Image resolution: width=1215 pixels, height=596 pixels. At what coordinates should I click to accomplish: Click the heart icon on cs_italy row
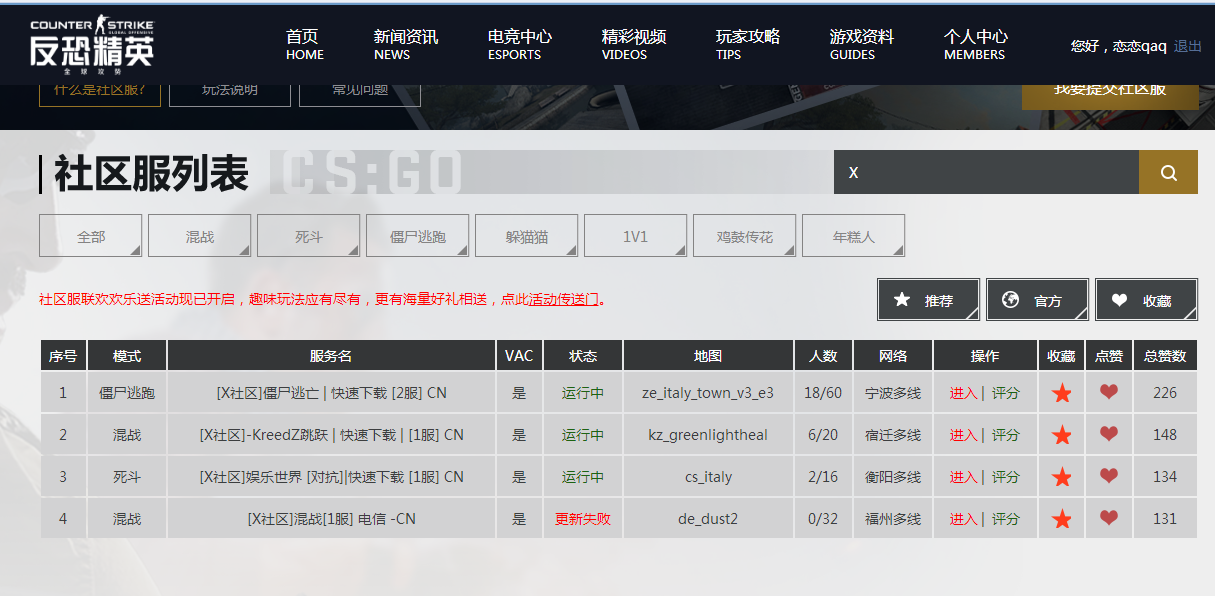tap(1108, 477)
